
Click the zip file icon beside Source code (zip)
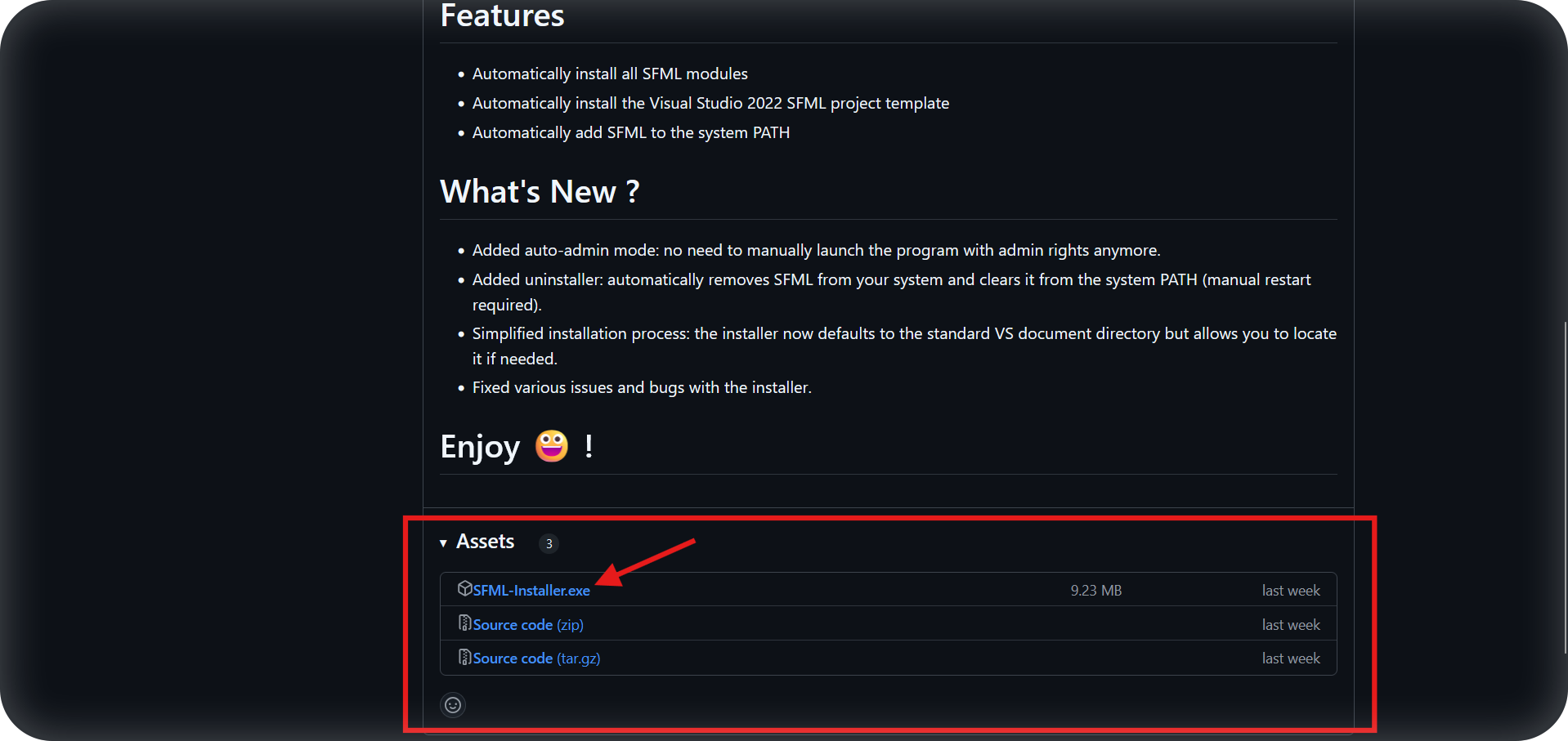[x=464, y=623]
